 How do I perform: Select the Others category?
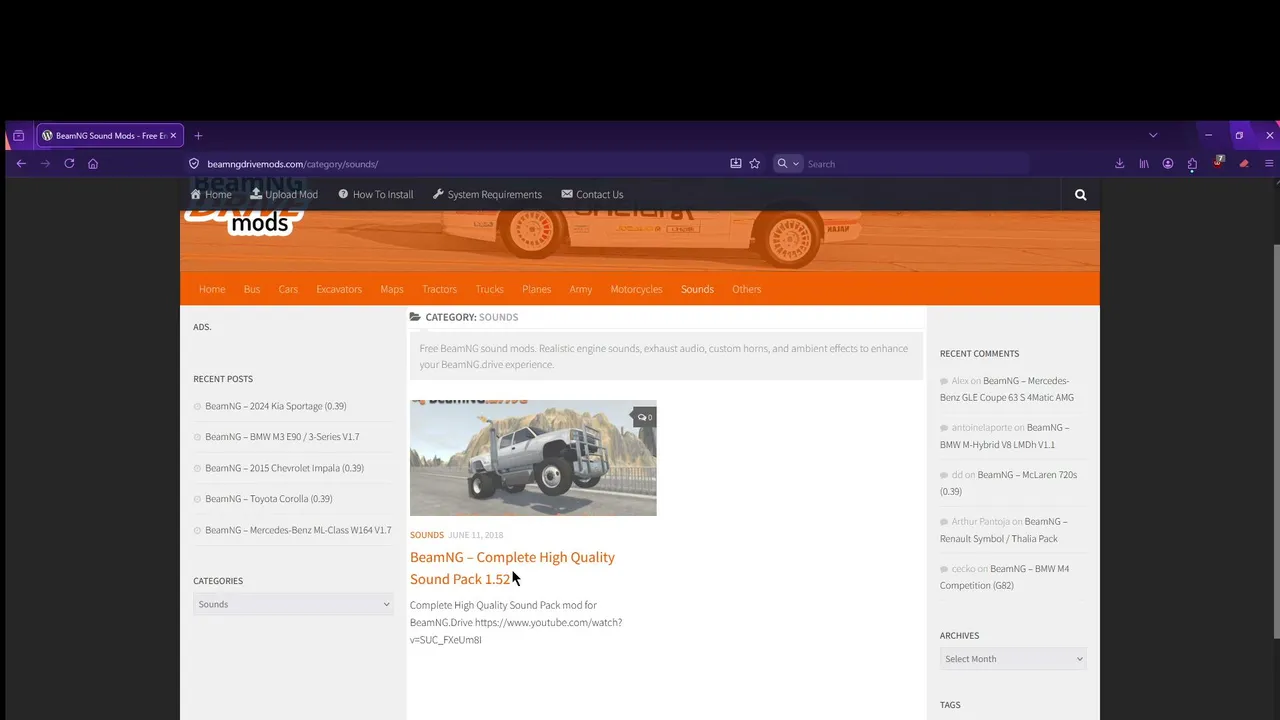point(746,289)
